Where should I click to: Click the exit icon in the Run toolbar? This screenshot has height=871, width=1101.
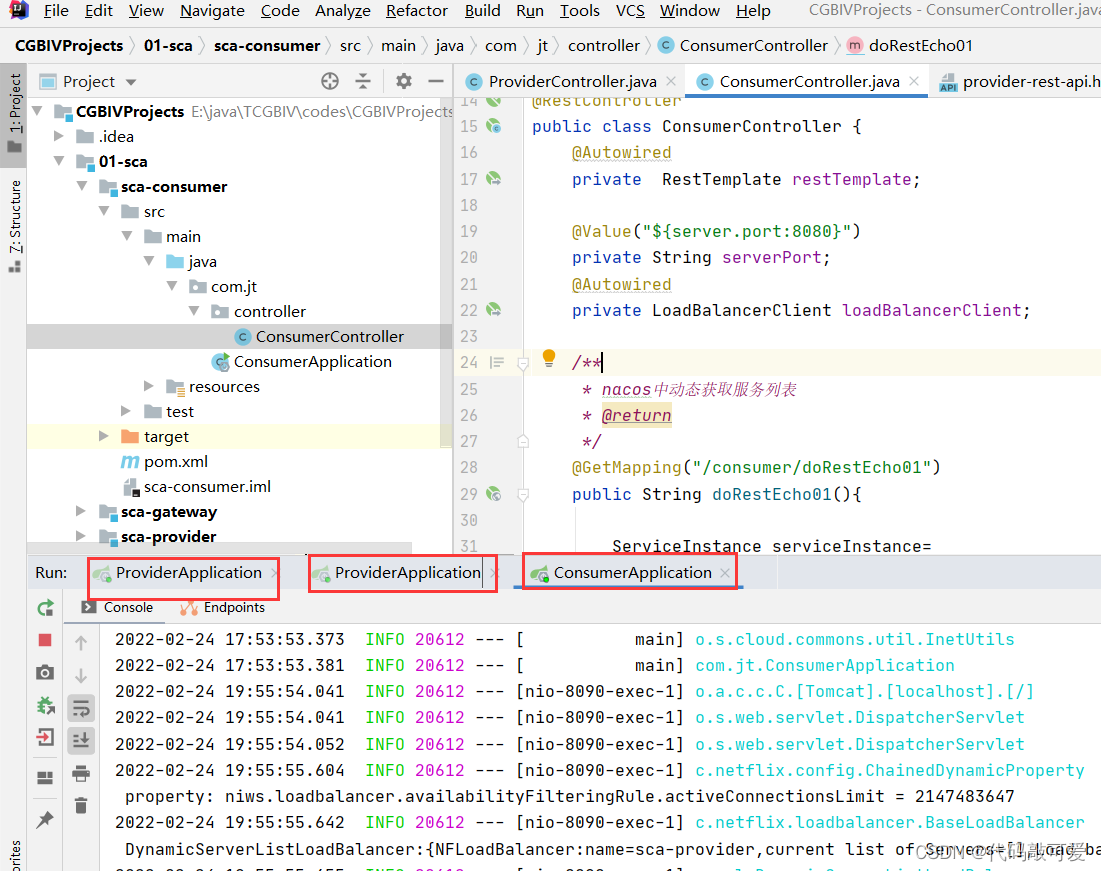click(45, 738)
